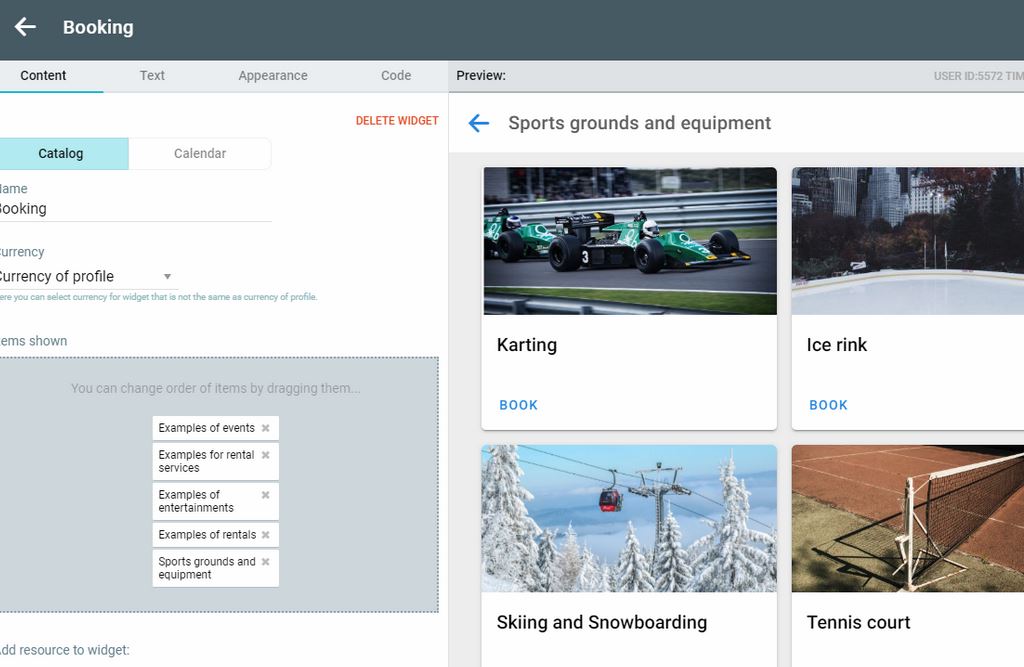1024x667 pixels.
Task: Remove the 'Examples of events' item
Action: pos(266,428)
